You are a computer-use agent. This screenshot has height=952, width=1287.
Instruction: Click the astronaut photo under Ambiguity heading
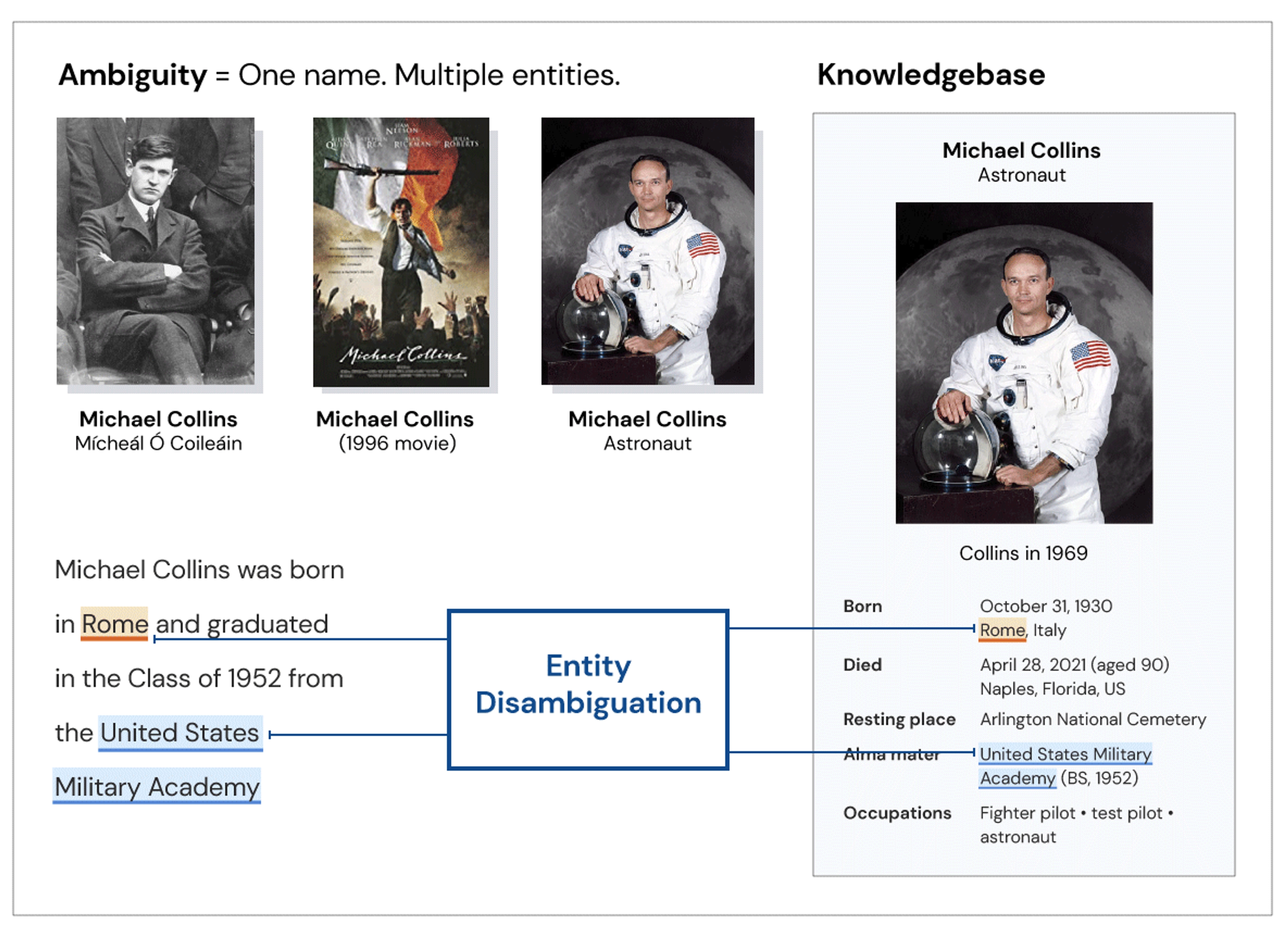coord(648,251)
